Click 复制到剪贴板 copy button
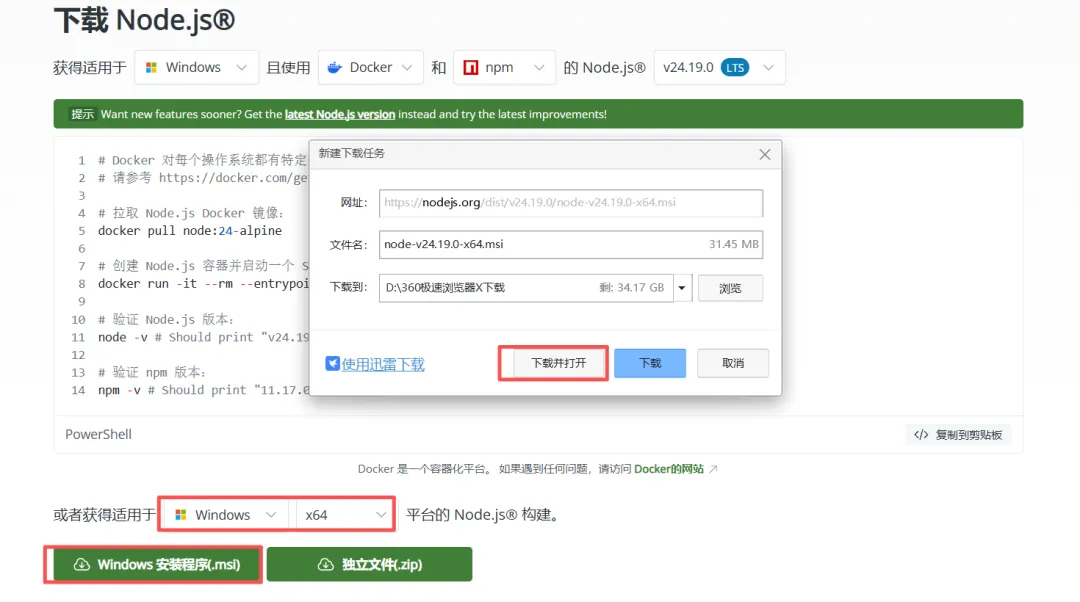 [x=958, y=435]
